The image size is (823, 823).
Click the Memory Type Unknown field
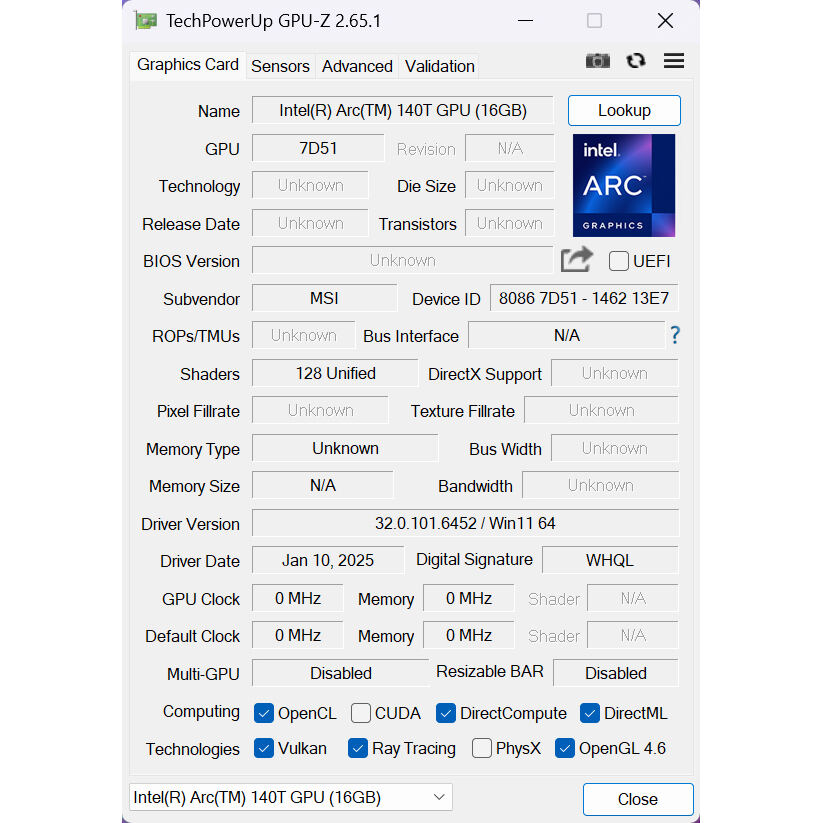tap(345, 448)
